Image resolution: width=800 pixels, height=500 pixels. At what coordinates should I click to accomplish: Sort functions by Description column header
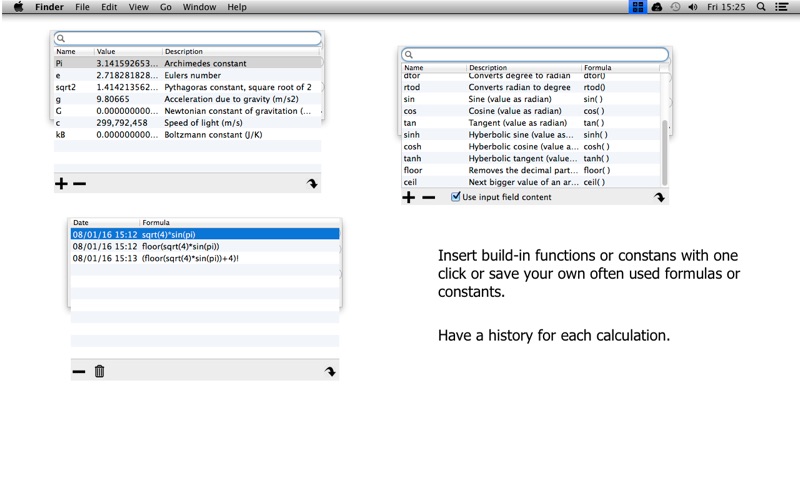[x=524, y=67]
